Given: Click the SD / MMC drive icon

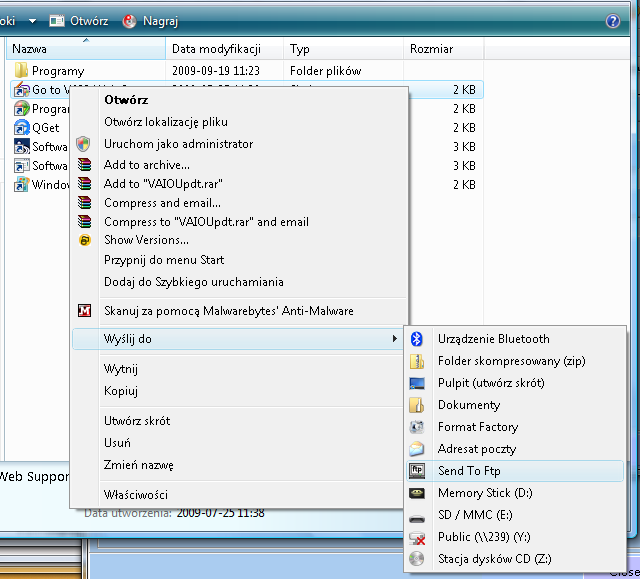Looking at the screenshot, I should pyautogui.click(x=417, y=519).
